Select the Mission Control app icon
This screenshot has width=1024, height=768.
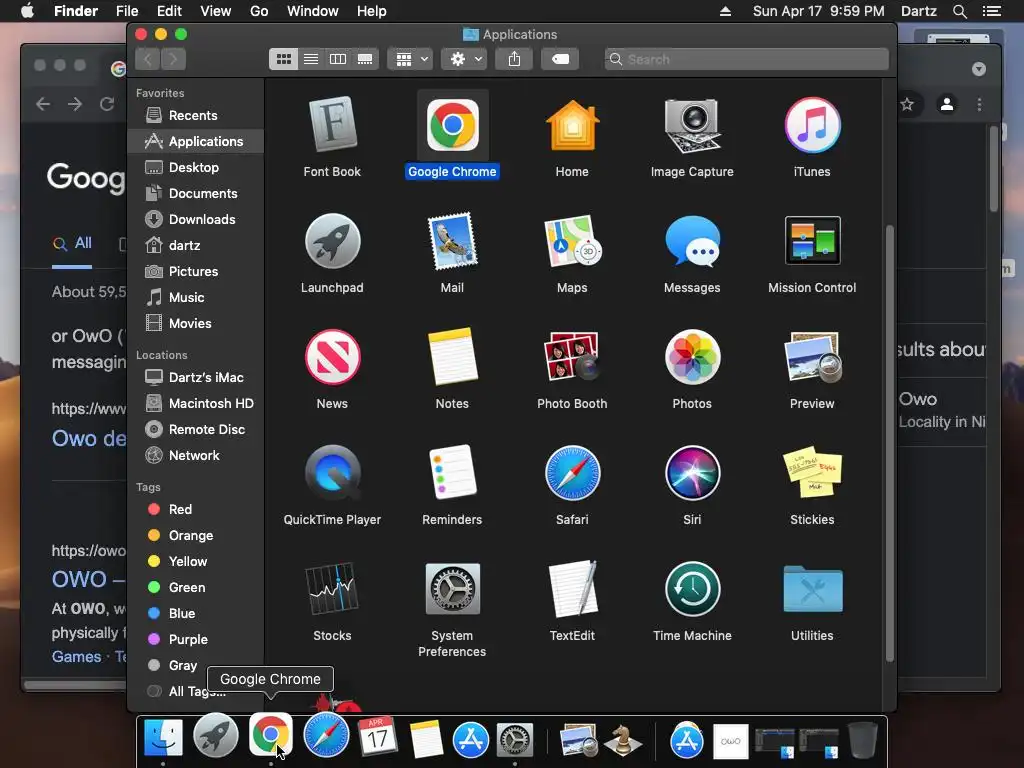(812, 240)
